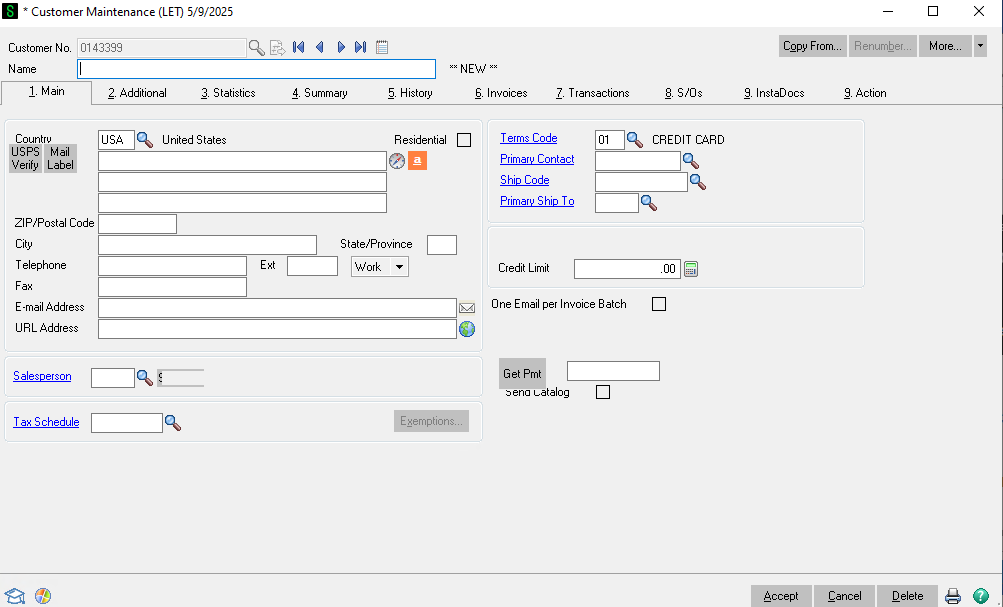
Task: Open the globe icon next to URL Address
Action: (x=466, y=329)
